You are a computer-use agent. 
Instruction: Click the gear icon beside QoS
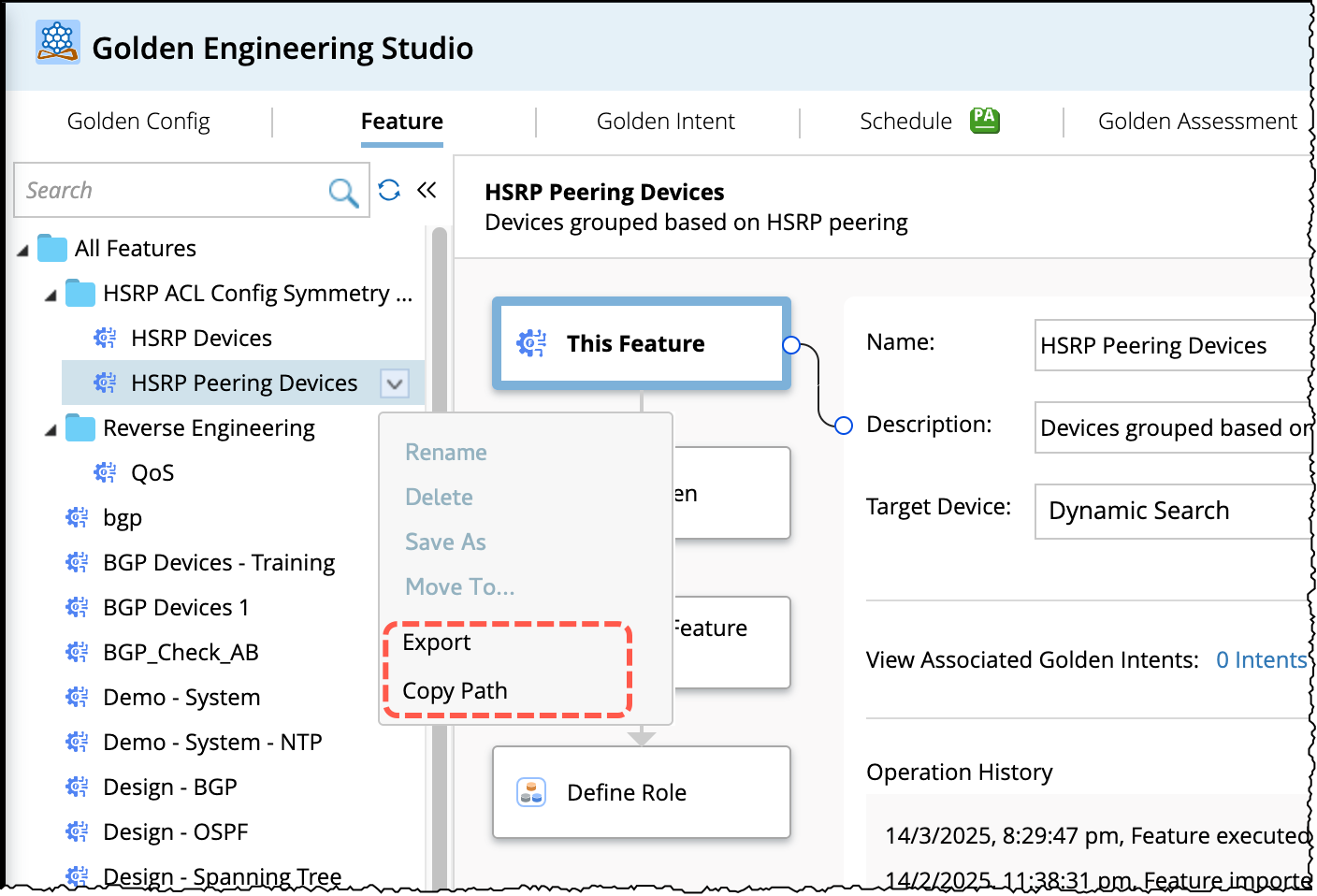tap(105, 472)
